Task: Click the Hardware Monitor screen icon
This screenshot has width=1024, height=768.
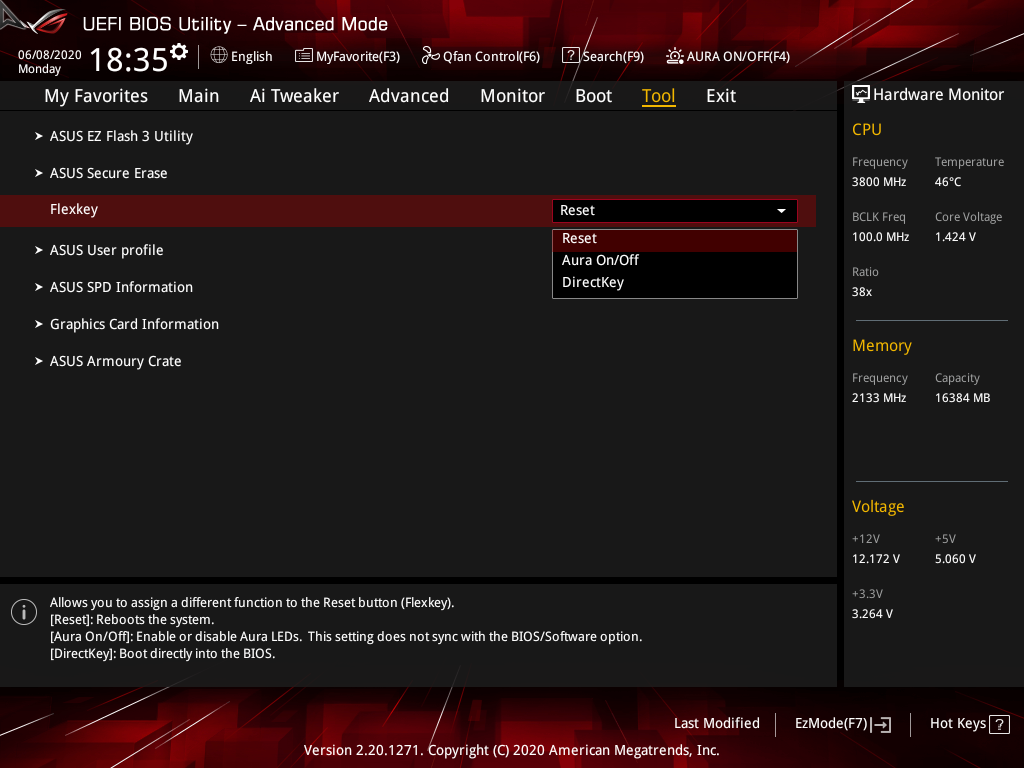Action: click(861, 95)
